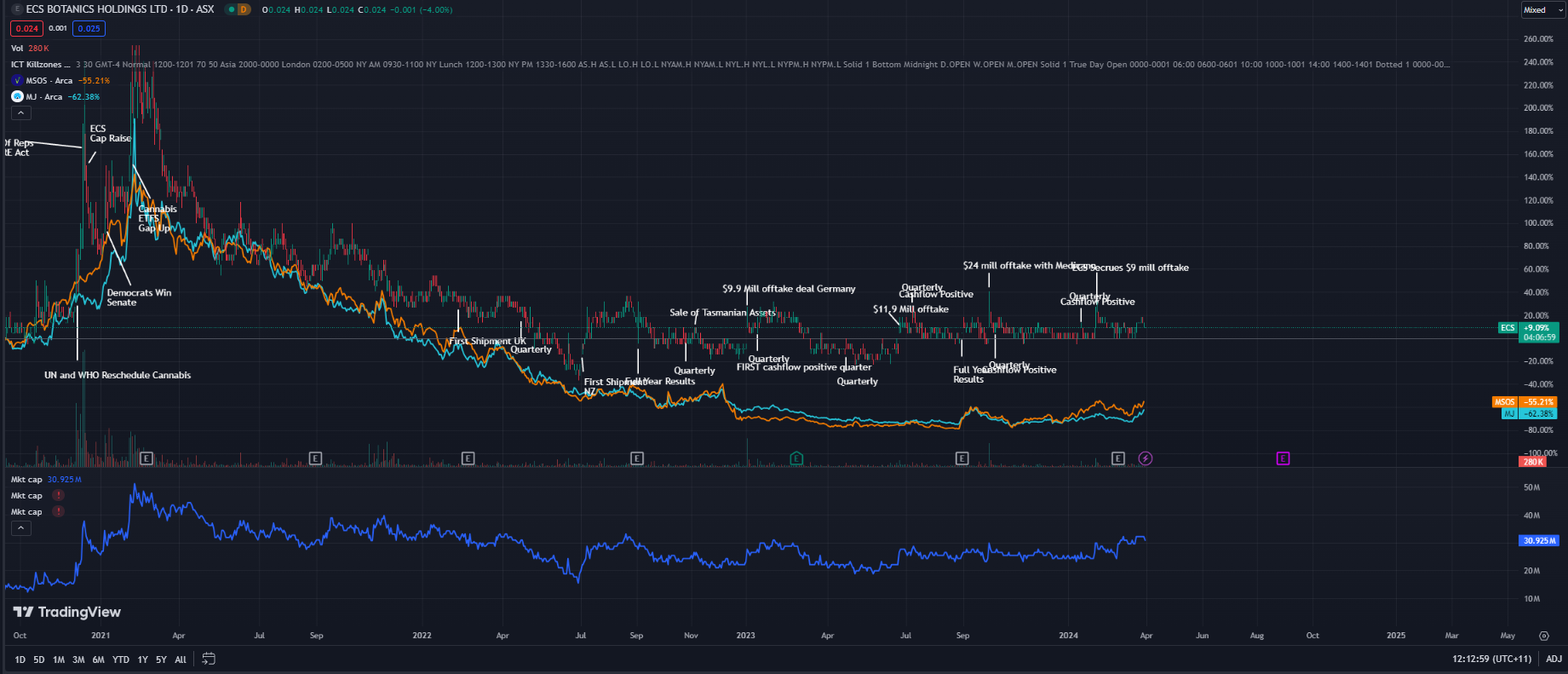The height and width of the screenshot is (674, 1568).
Task: Select the $11.9 Mill offtake annotation
Action: [910, 309]
